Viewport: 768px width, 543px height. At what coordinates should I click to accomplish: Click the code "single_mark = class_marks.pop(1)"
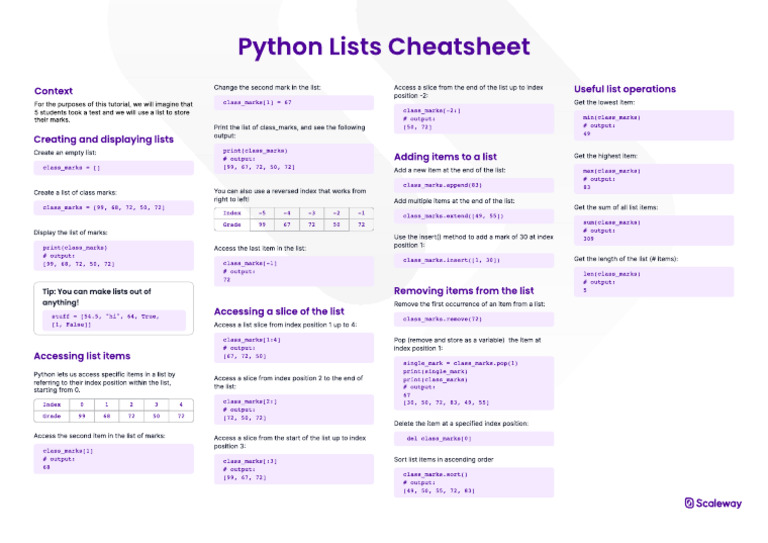pos(460,363)
